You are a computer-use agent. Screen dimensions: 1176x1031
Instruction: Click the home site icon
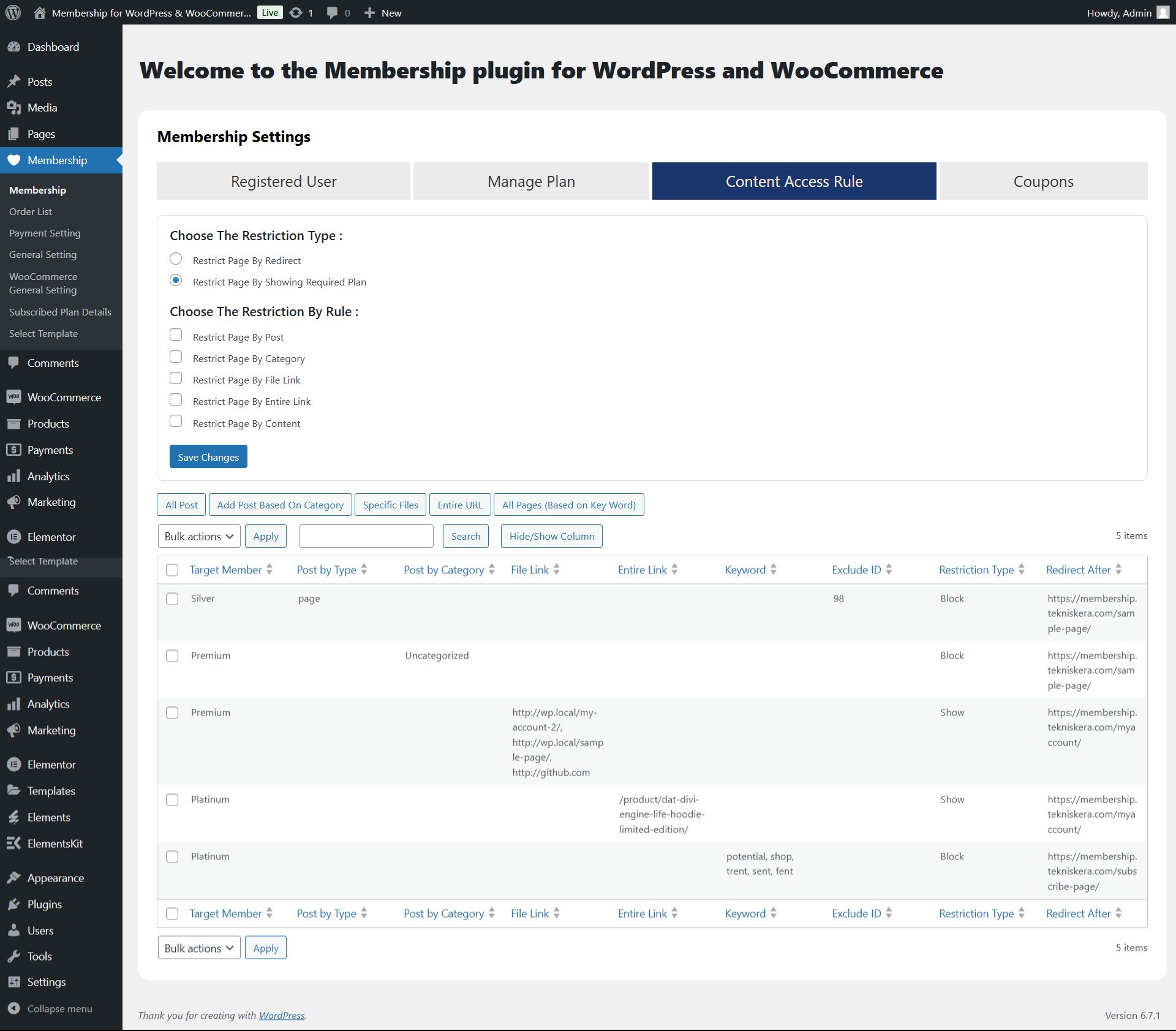pos(40,12)
